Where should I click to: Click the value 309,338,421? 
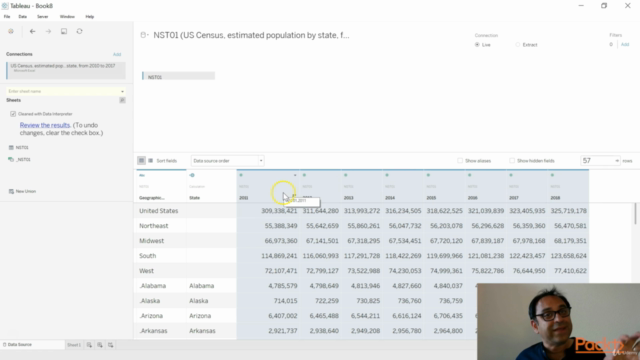click(279, 211)
